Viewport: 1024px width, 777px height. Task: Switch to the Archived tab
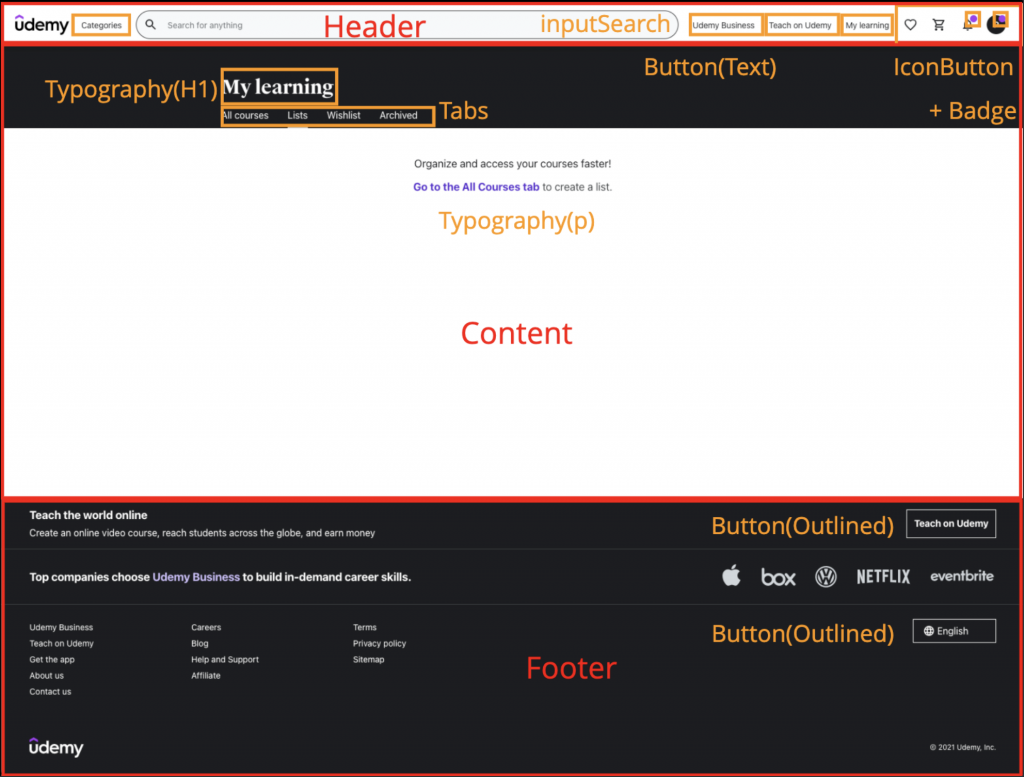coord(398,116)
